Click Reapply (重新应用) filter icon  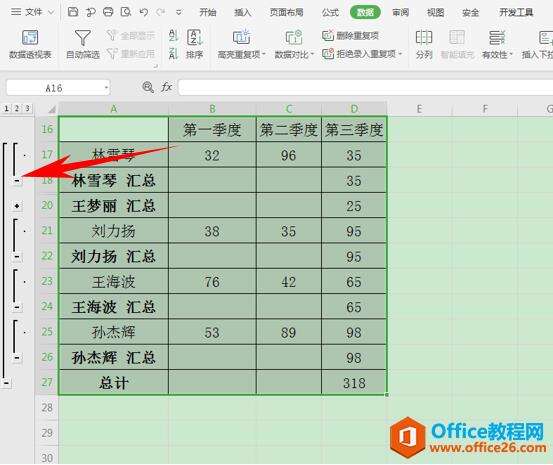point(111,54)
